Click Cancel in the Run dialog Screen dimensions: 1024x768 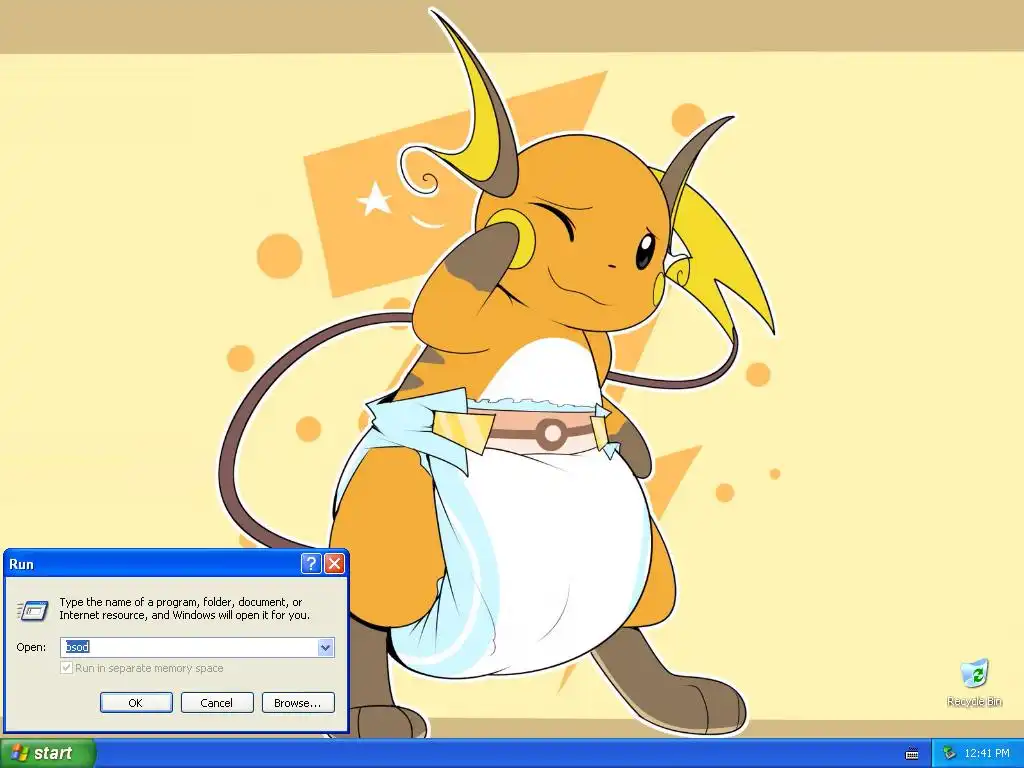tap(217, 703)
